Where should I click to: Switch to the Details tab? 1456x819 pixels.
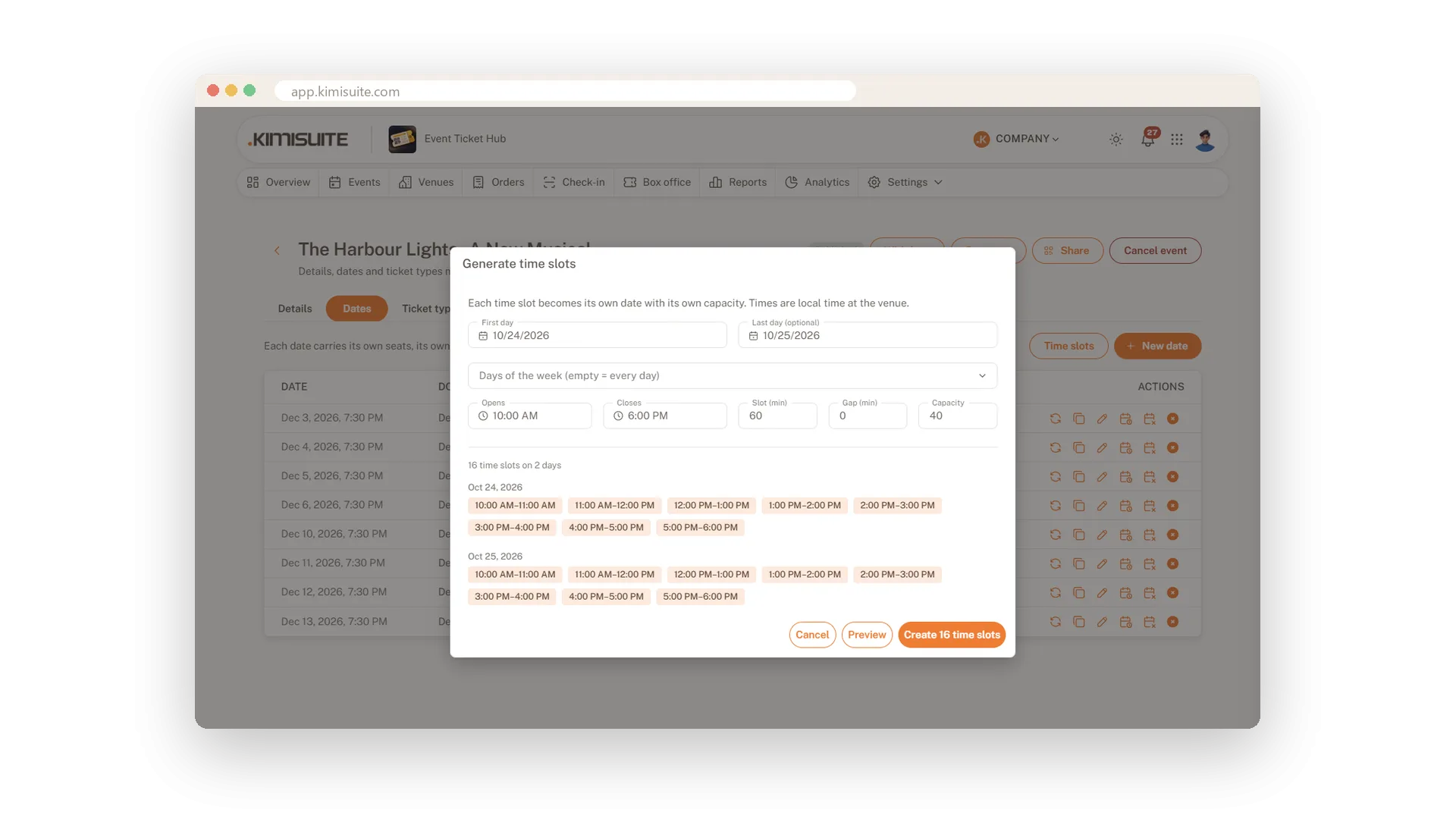[x=295, y=309]
